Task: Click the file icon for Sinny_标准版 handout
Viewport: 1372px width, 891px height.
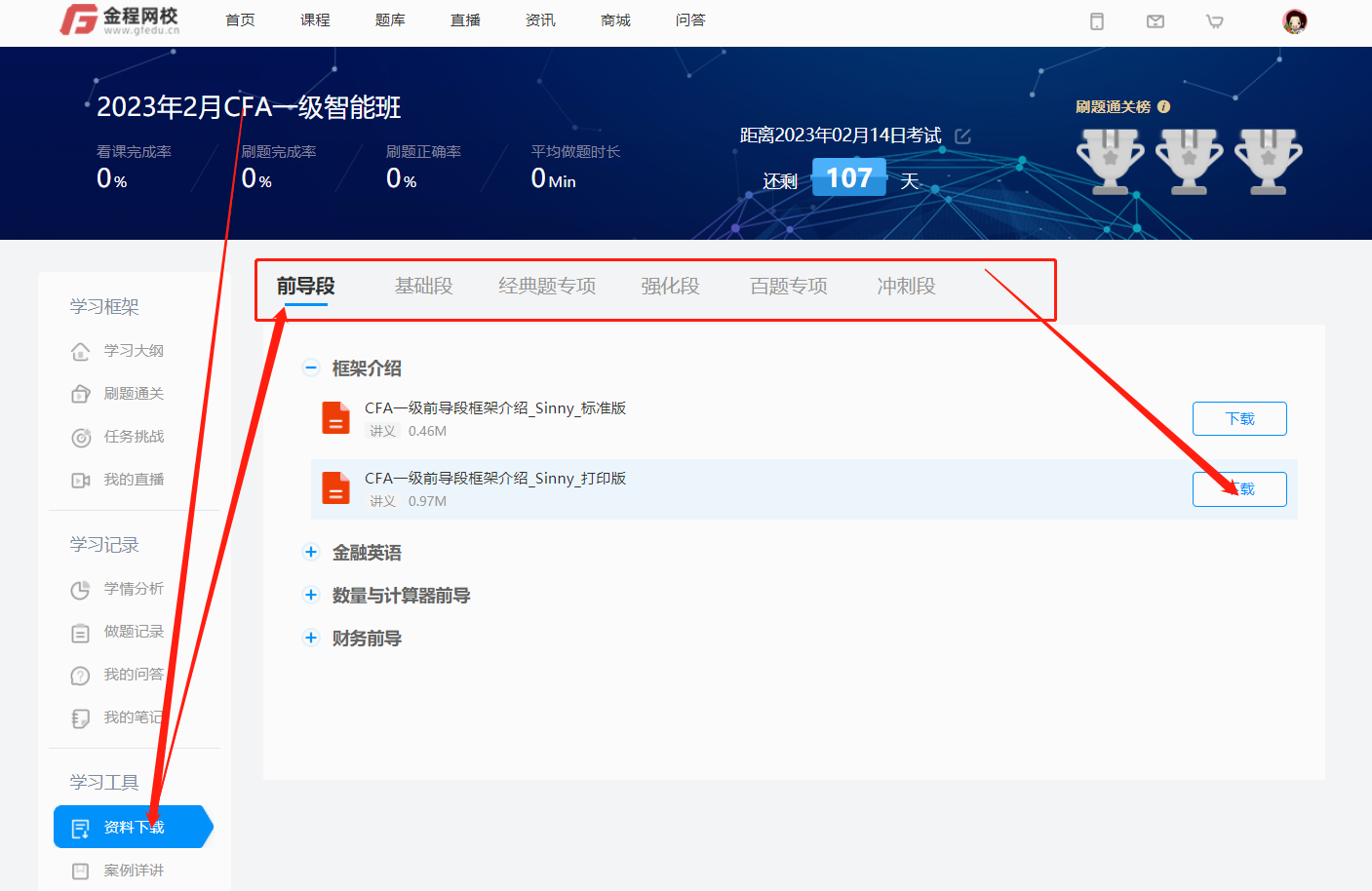Action: pos(335,417)
